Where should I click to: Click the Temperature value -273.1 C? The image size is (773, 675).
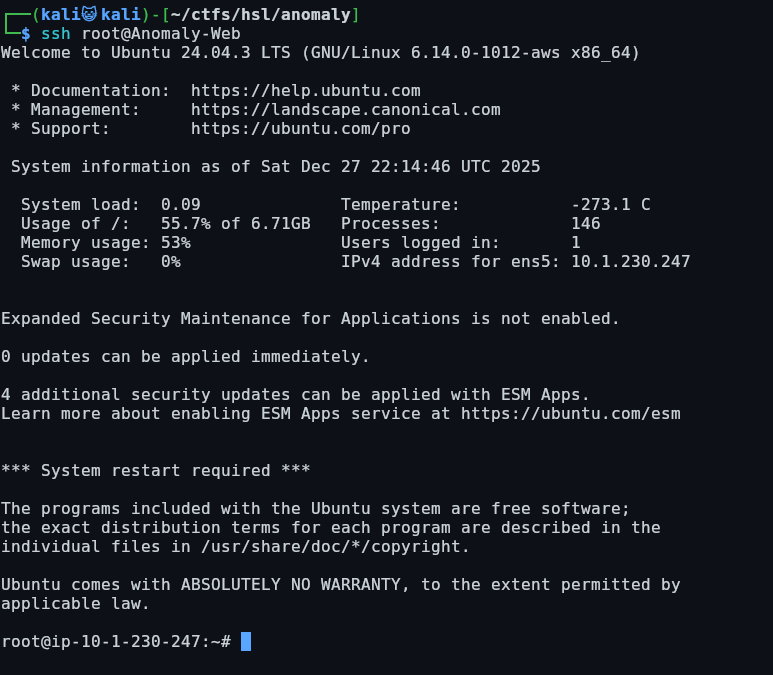(610, 204)
